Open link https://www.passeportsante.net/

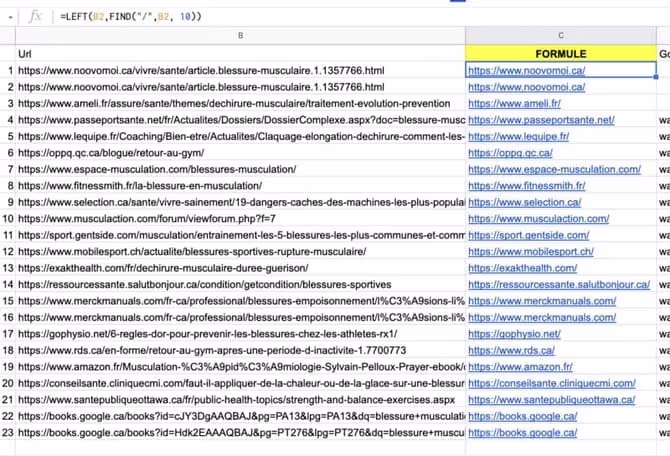(x=541, y=120)
